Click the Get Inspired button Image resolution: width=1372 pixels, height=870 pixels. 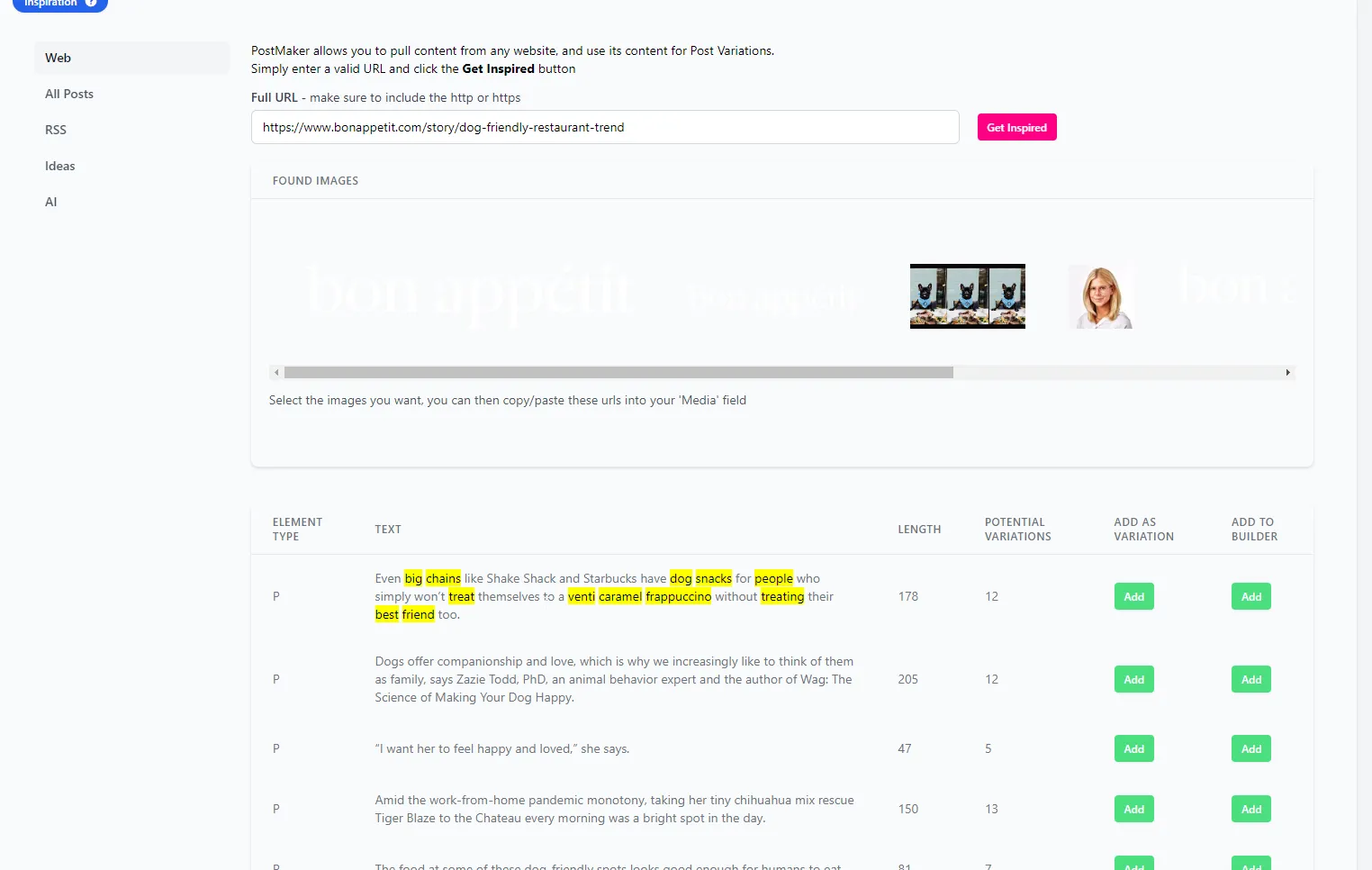[x=1016, y=127]
